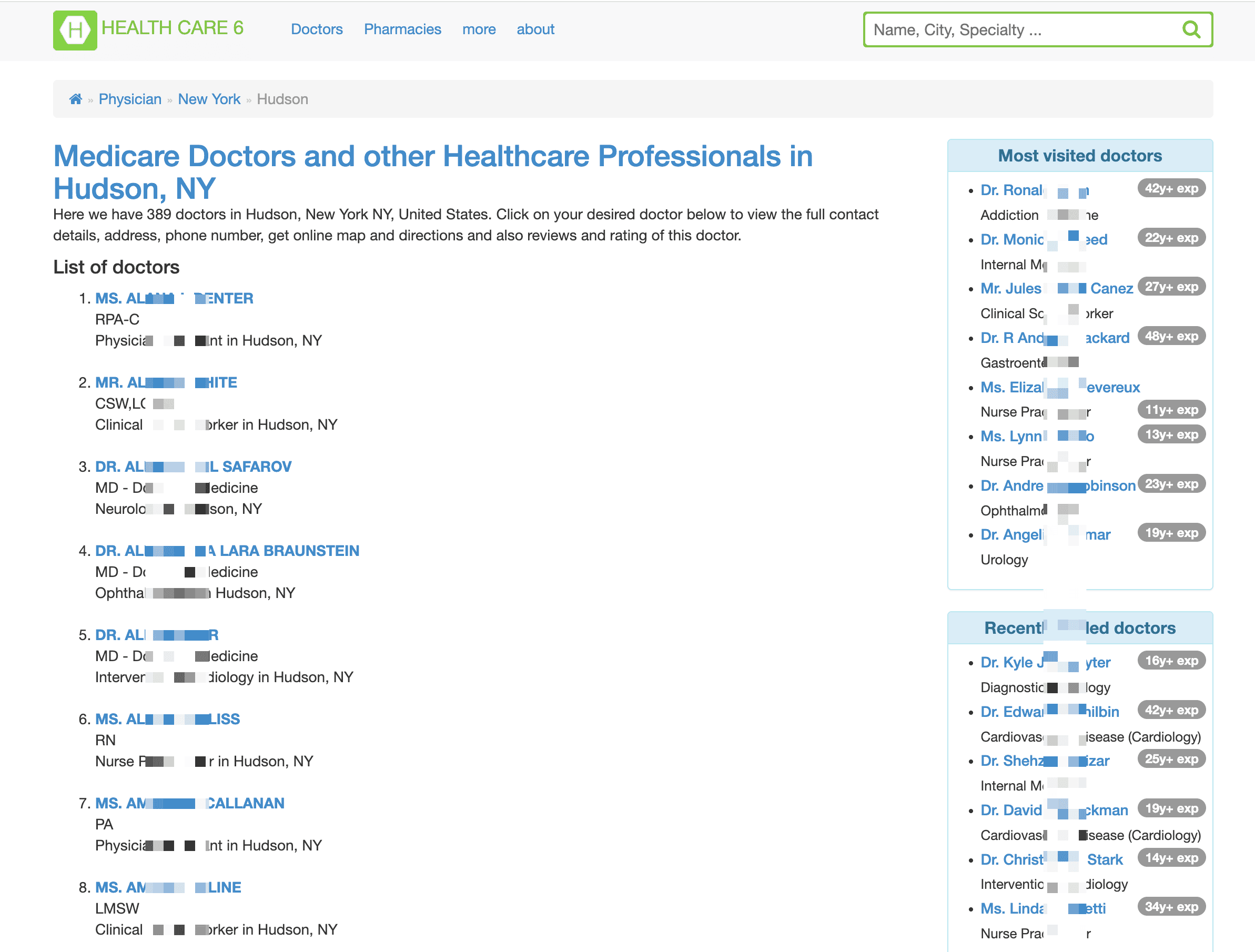Open the Doctors menu item
The width and height of the screenshot is (1255, 952).
317,29
